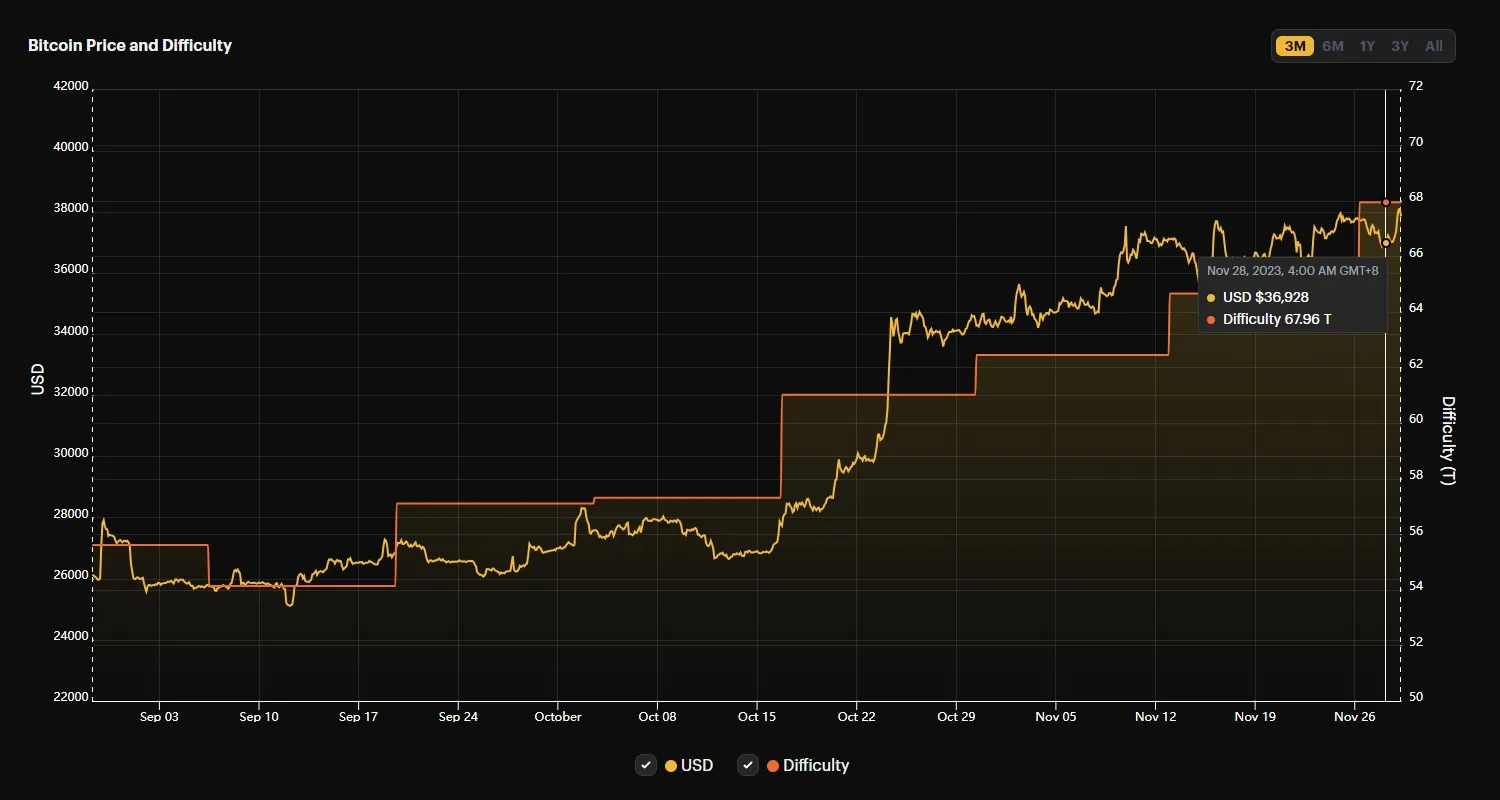The image size is (1500, 800).
Task: Change chart range to 3Y
Action: point(1400,46)
